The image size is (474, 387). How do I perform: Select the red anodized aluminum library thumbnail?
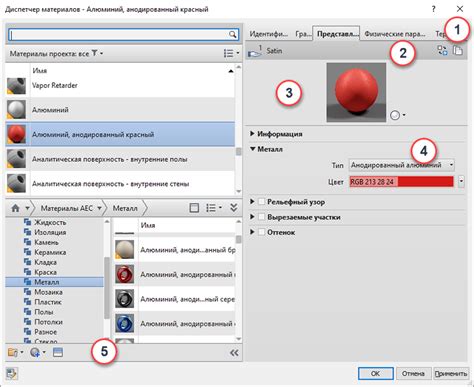click(124, 274)
